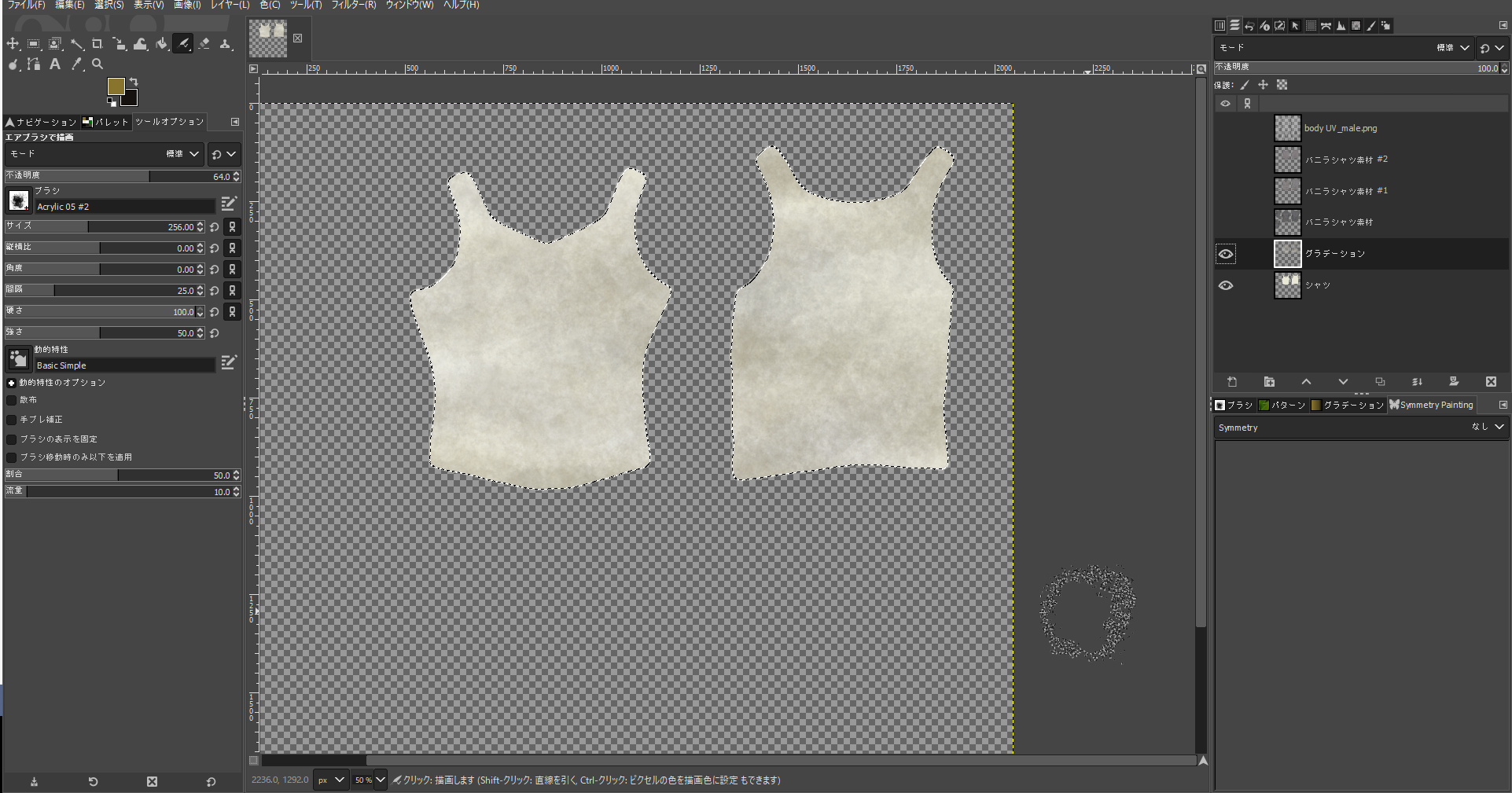Open the レイヤー(L) menu
This screenshot has height=793, width=1512.
pos(230,5)
